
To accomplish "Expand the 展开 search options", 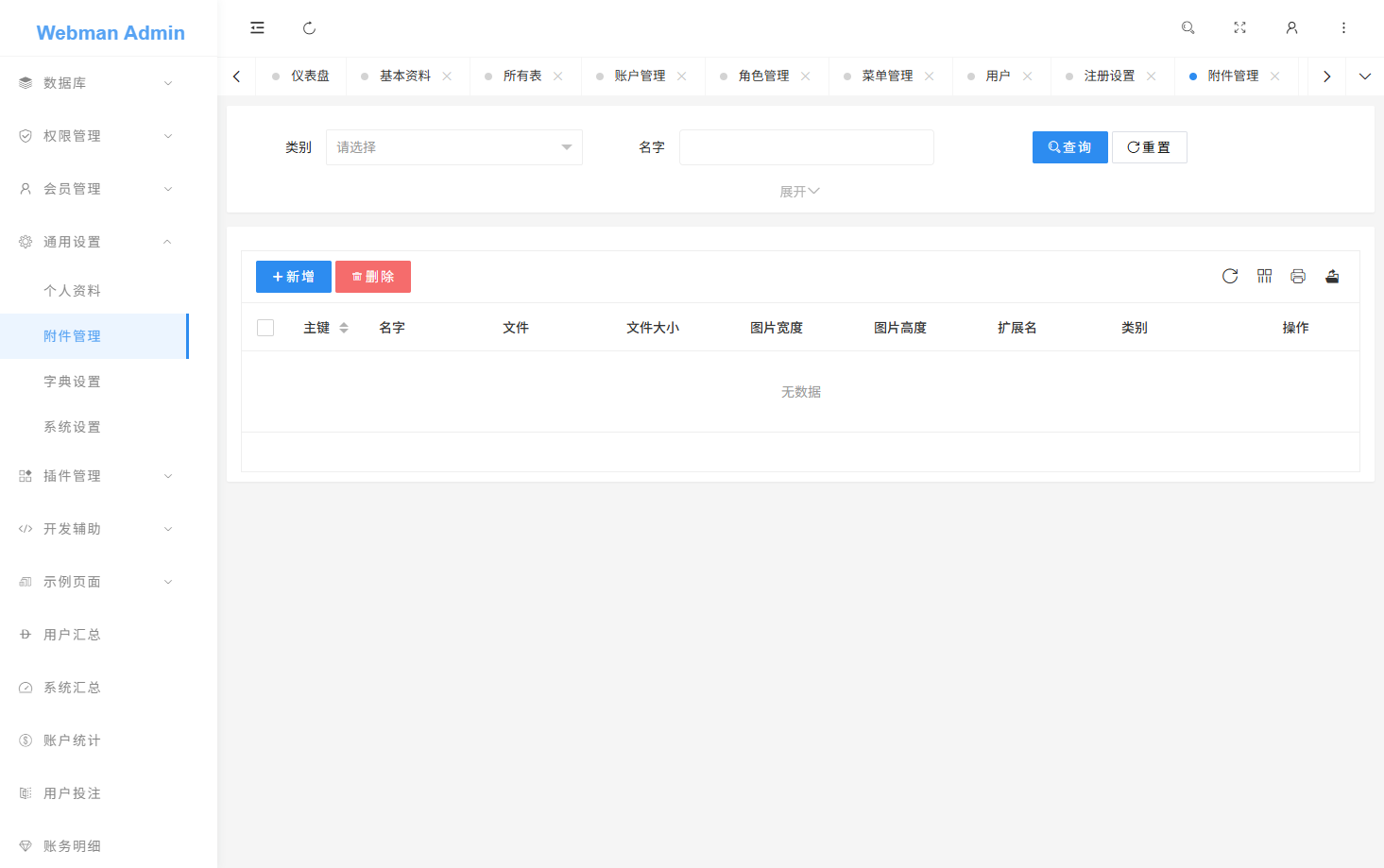I will (799, 192).
